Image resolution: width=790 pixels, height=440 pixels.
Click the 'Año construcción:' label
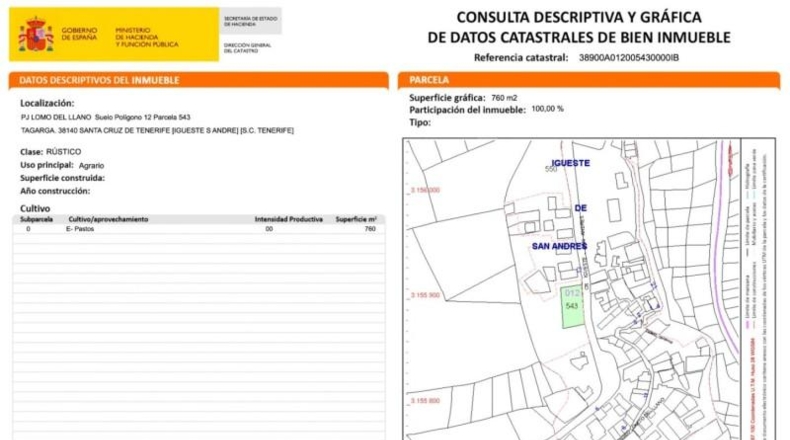55,191
